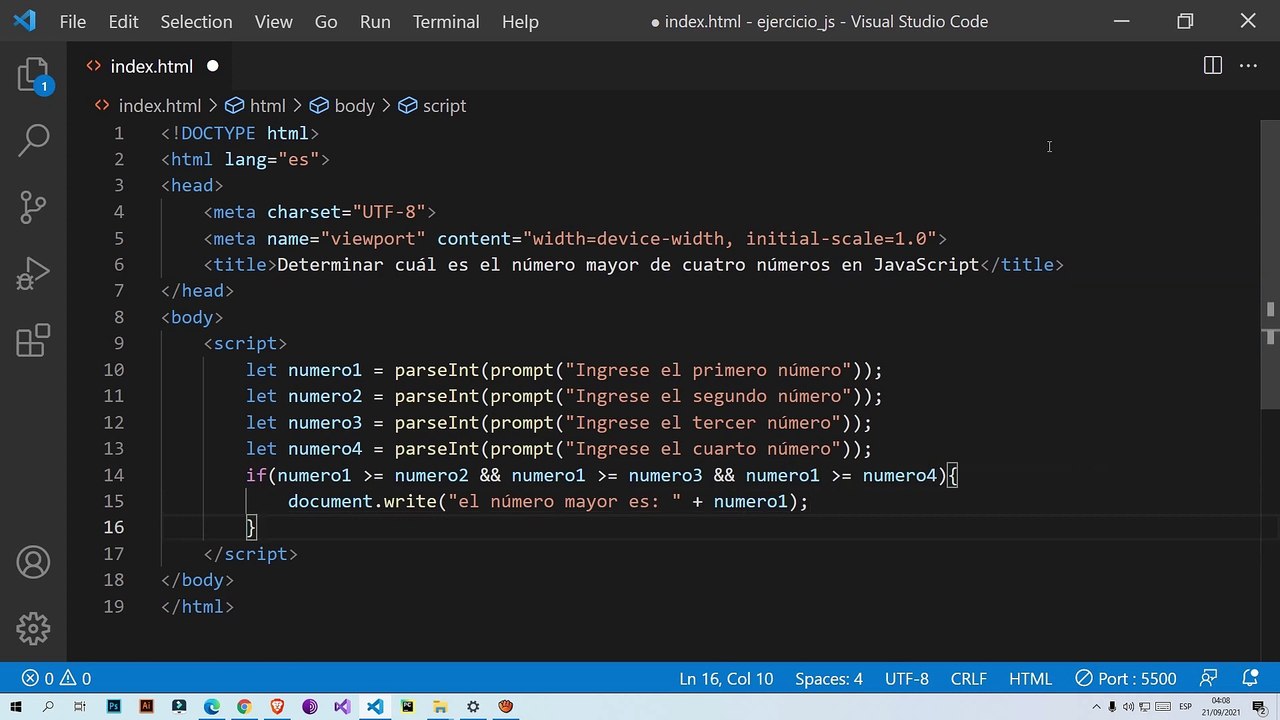Click the opening script tag on line 9
The width and height of the screenshot is (1280, 720).
(x=246, y=343)
